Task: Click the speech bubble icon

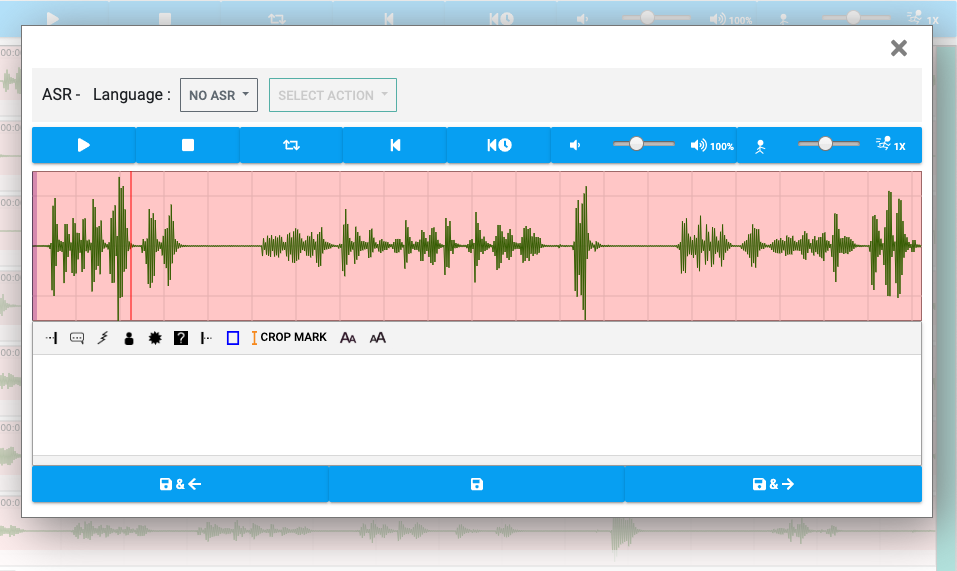Action: click(x=77, y=338)
